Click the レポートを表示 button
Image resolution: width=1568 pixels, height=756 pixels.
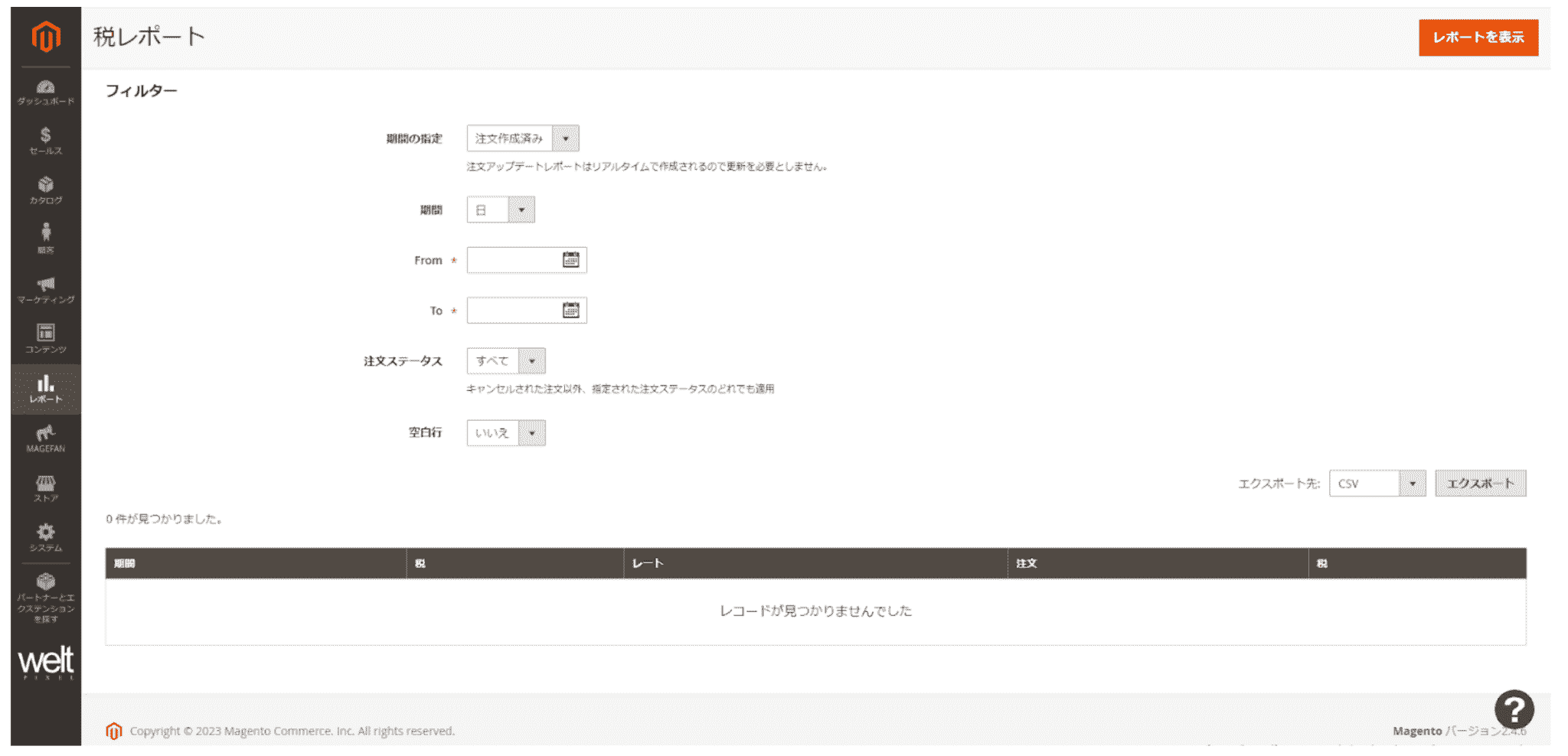1478,37
